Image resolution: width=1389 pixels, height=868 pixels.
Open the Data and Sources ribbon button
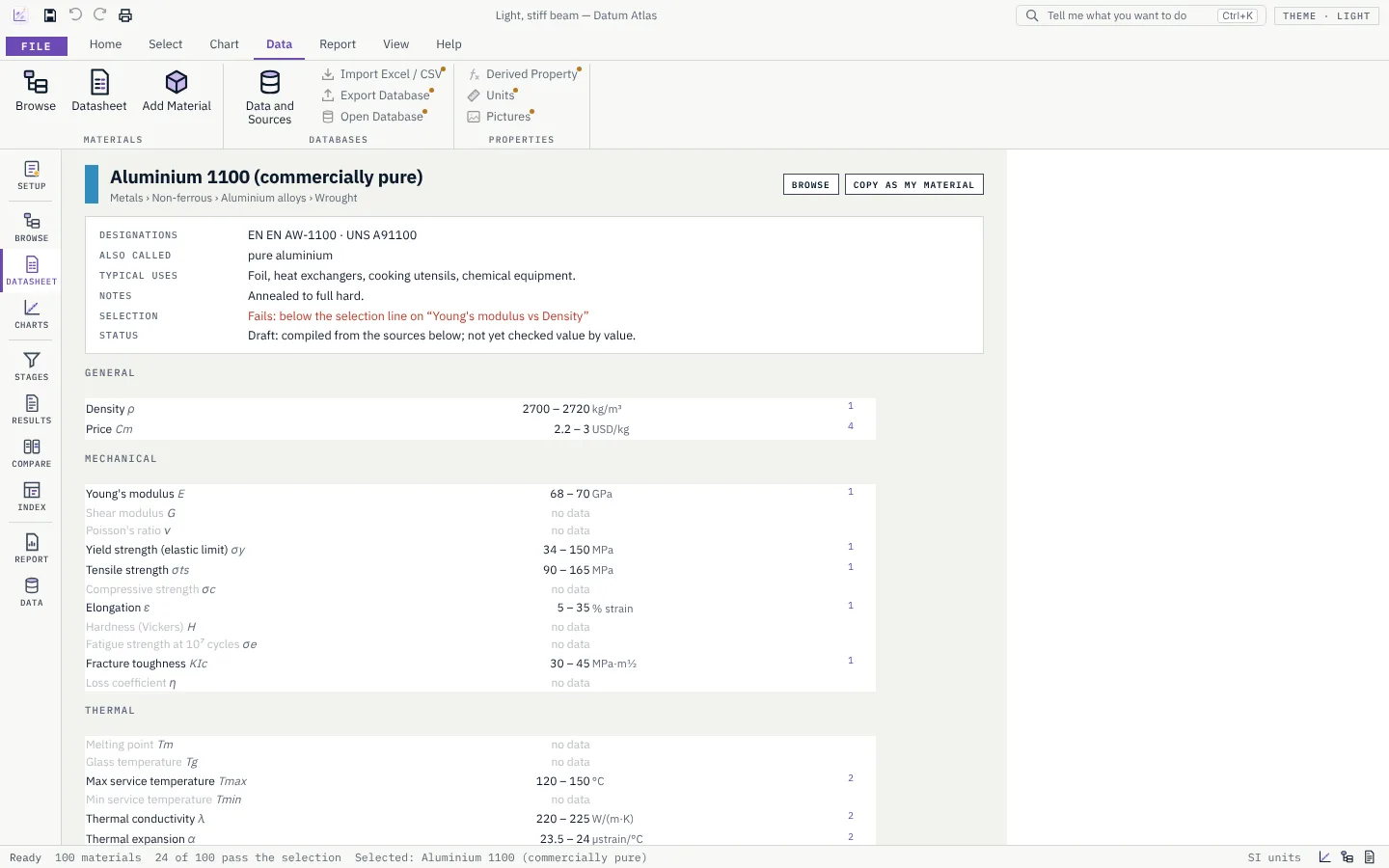tap(269, 96)
